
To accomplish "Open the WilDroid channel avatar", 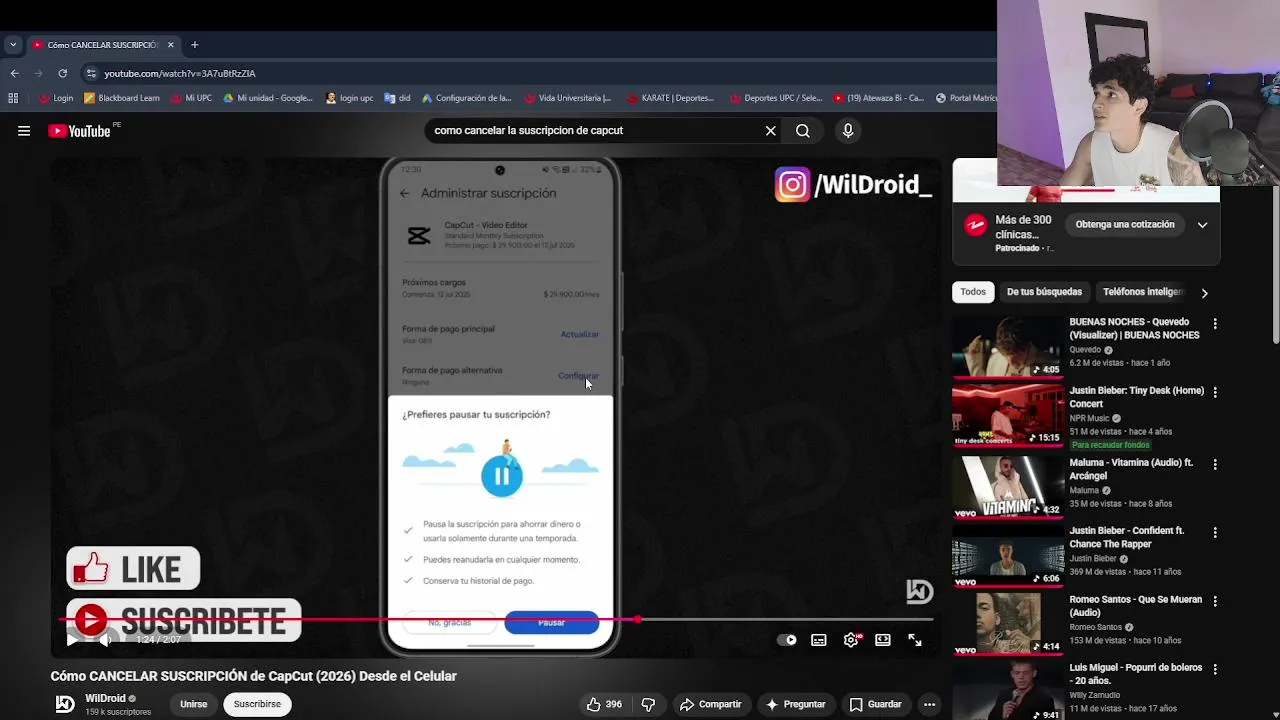I will tap(65, 704).
